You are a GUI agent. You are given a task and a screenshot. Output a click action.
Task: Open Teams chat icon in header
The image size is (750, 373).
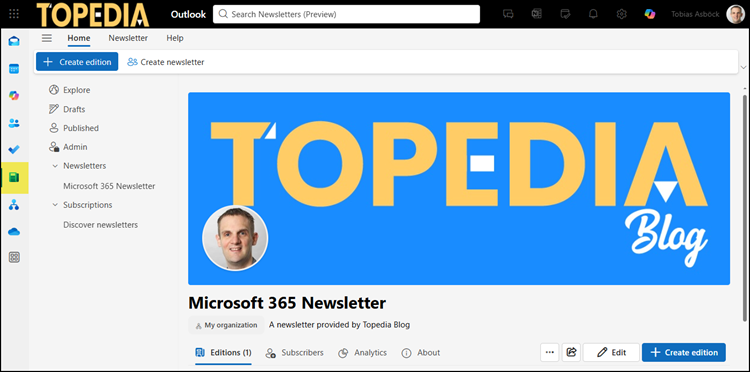pos(508,14)
